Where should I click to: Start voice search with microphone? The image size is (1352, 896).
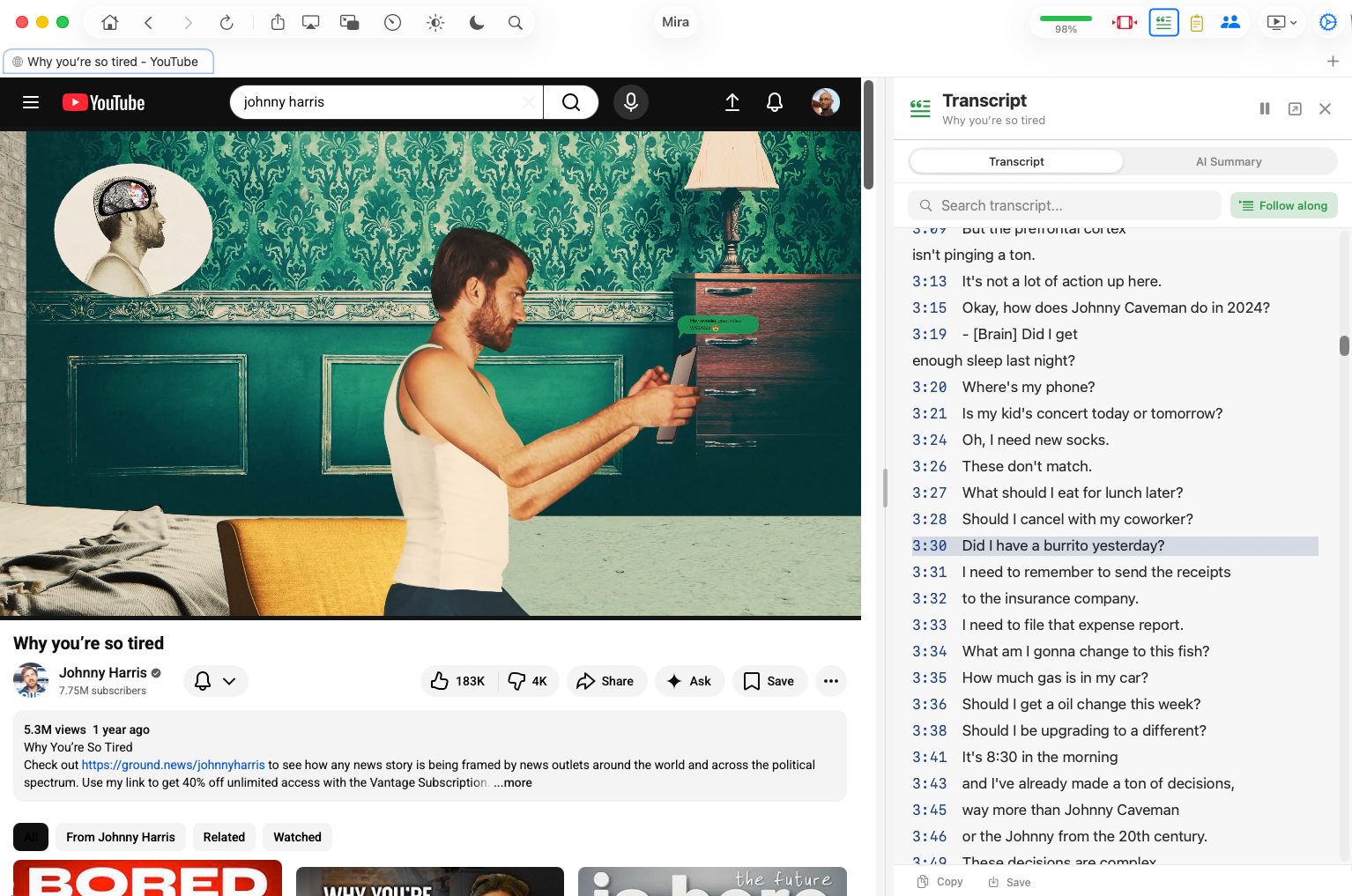pos(631,102)
